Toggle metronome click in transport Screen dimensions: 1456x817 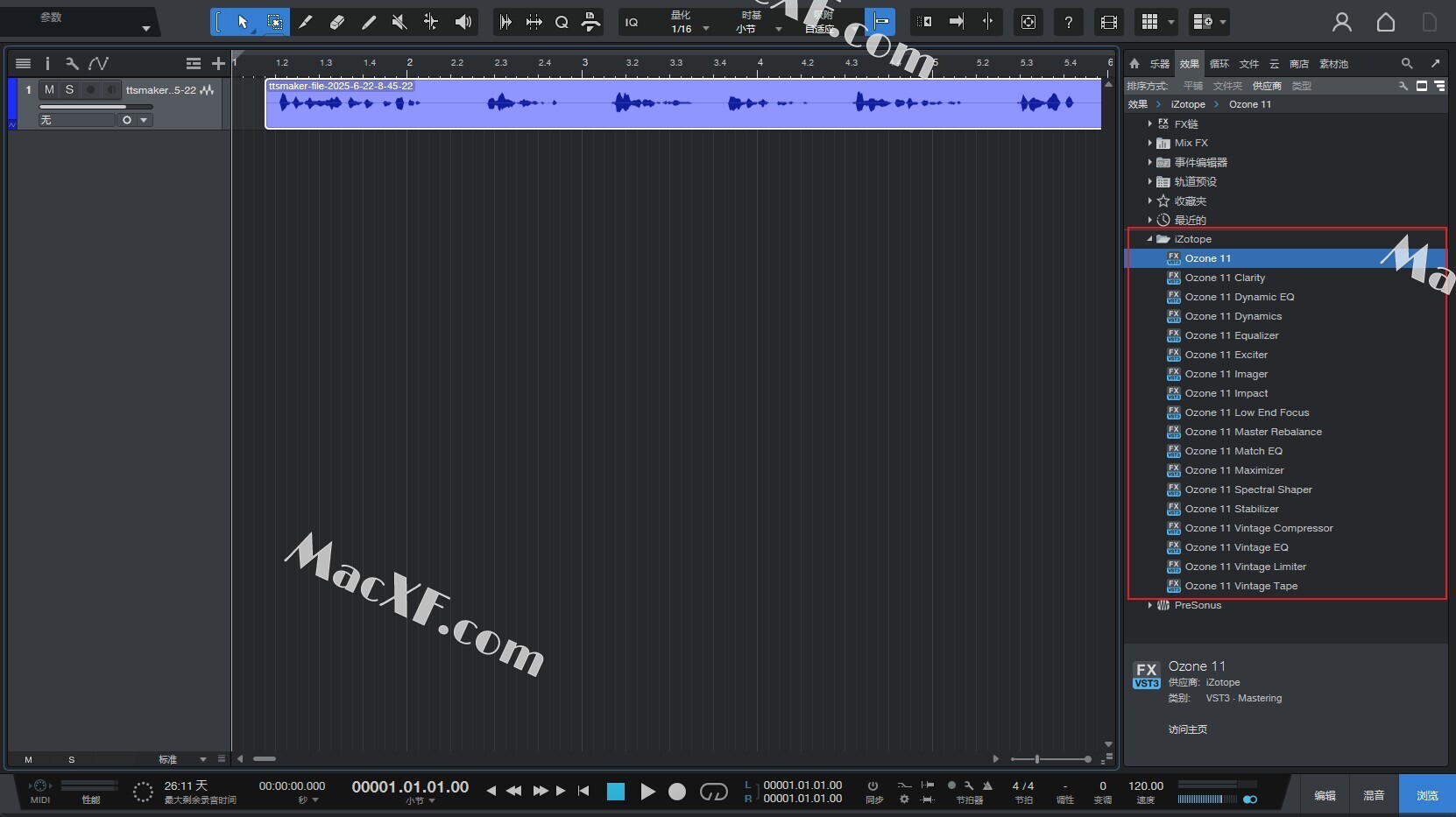pos(987,785)
